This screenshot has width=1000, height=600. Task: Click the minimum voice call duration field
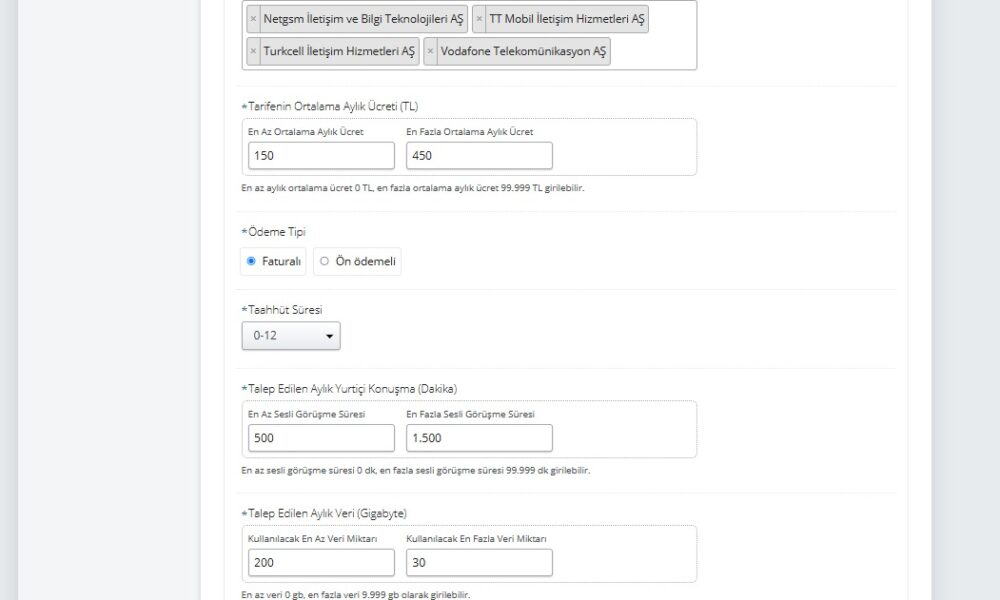[x=321, y=438]
